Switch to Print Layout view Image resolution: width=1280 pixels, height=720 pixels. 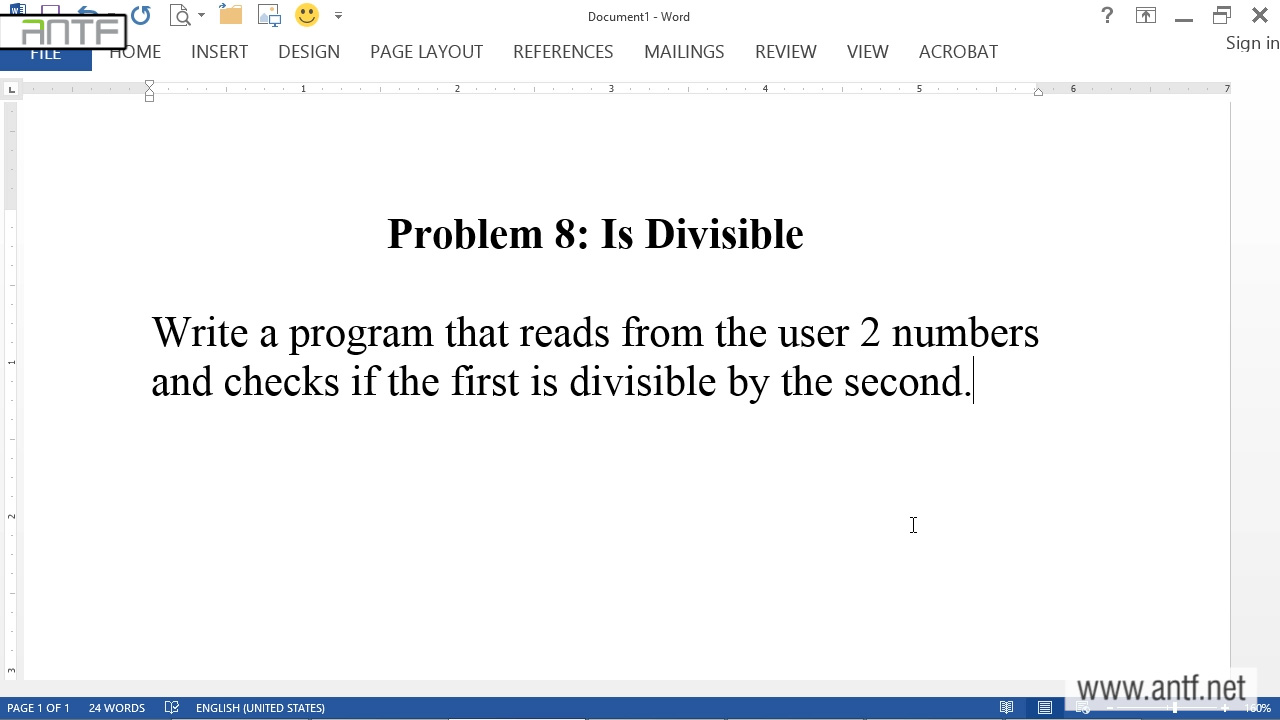point(1045,708)
